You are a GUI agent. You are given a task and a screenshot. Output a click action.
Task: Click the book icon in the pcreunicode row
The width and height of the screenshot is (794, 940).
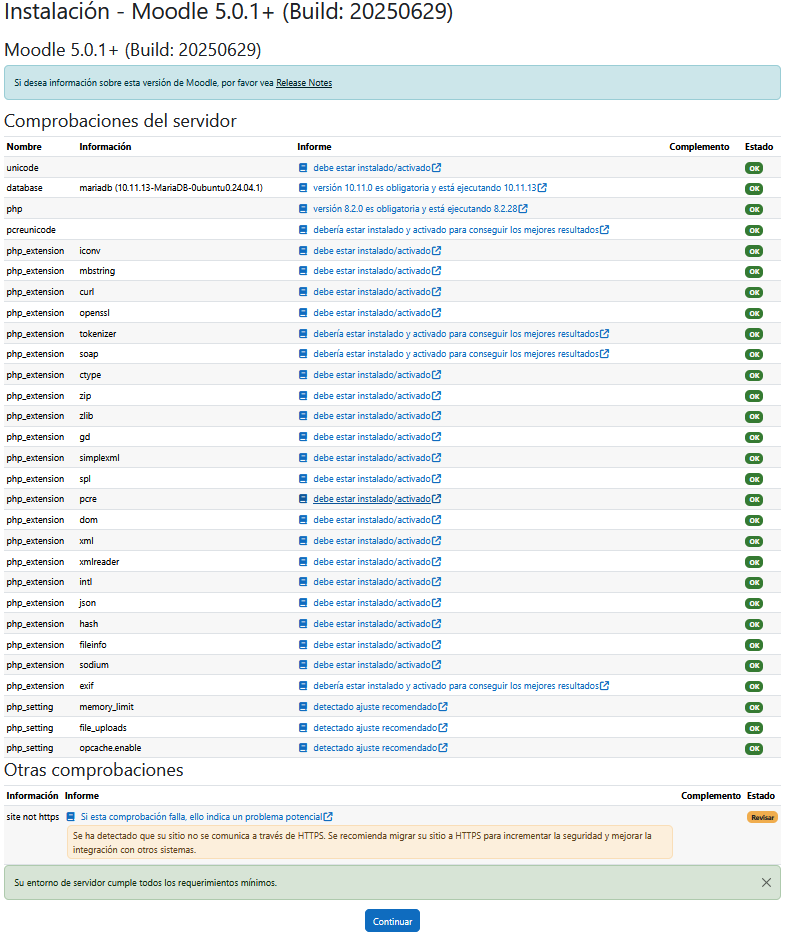303,230
